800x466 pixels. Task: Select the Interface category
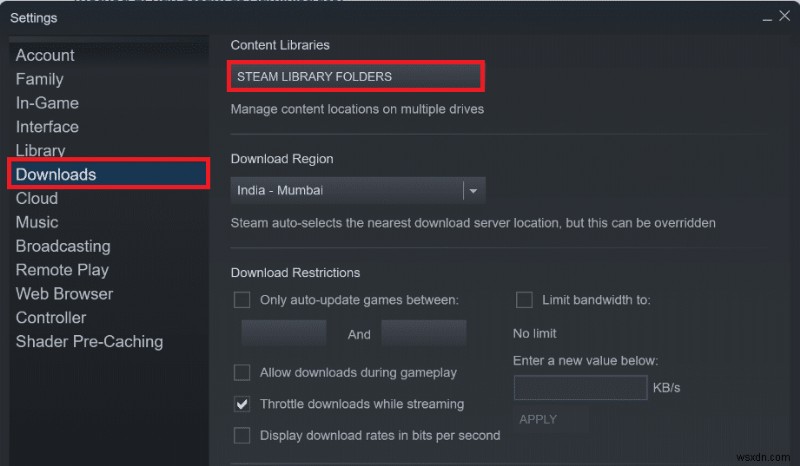pyautogui.click(x=47, y=127)
